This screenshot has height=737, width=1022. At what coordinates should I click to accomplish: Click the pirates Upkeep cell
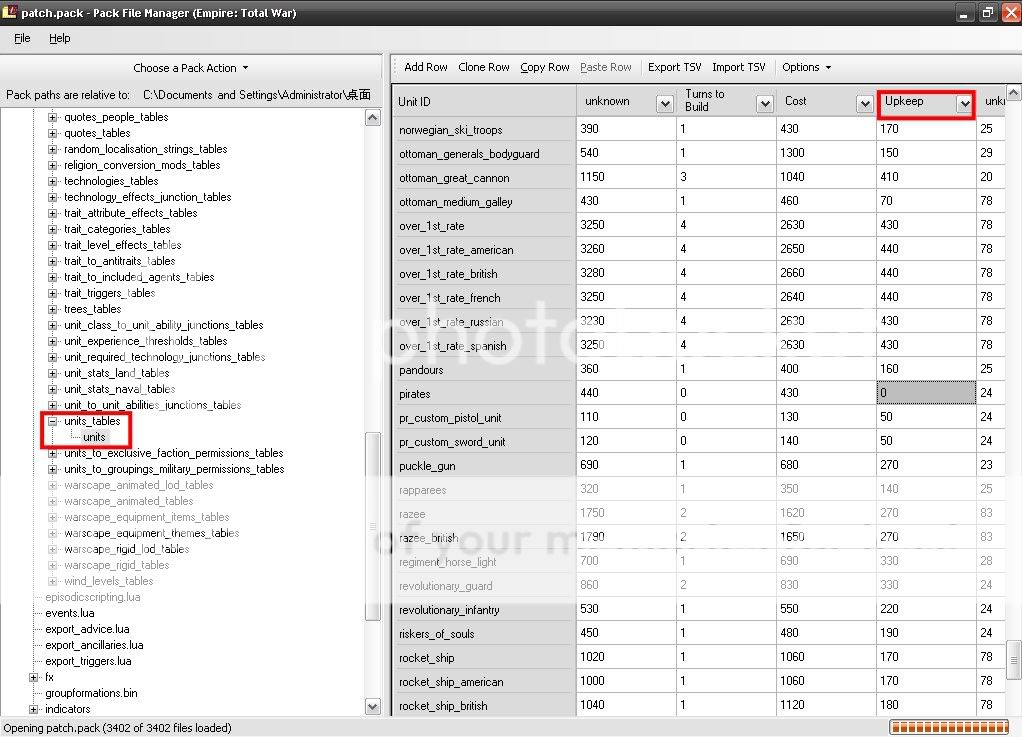coord(925,394)
